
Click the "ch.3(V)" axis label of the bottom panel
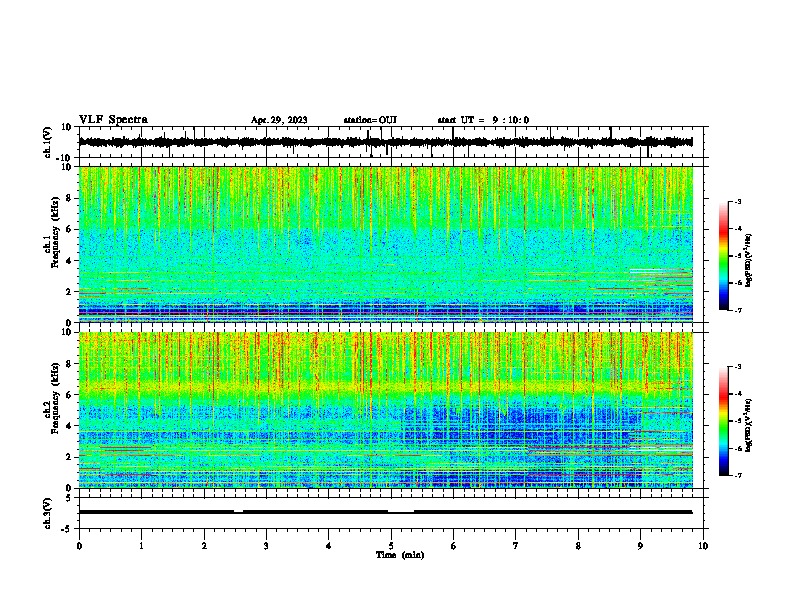48,513
